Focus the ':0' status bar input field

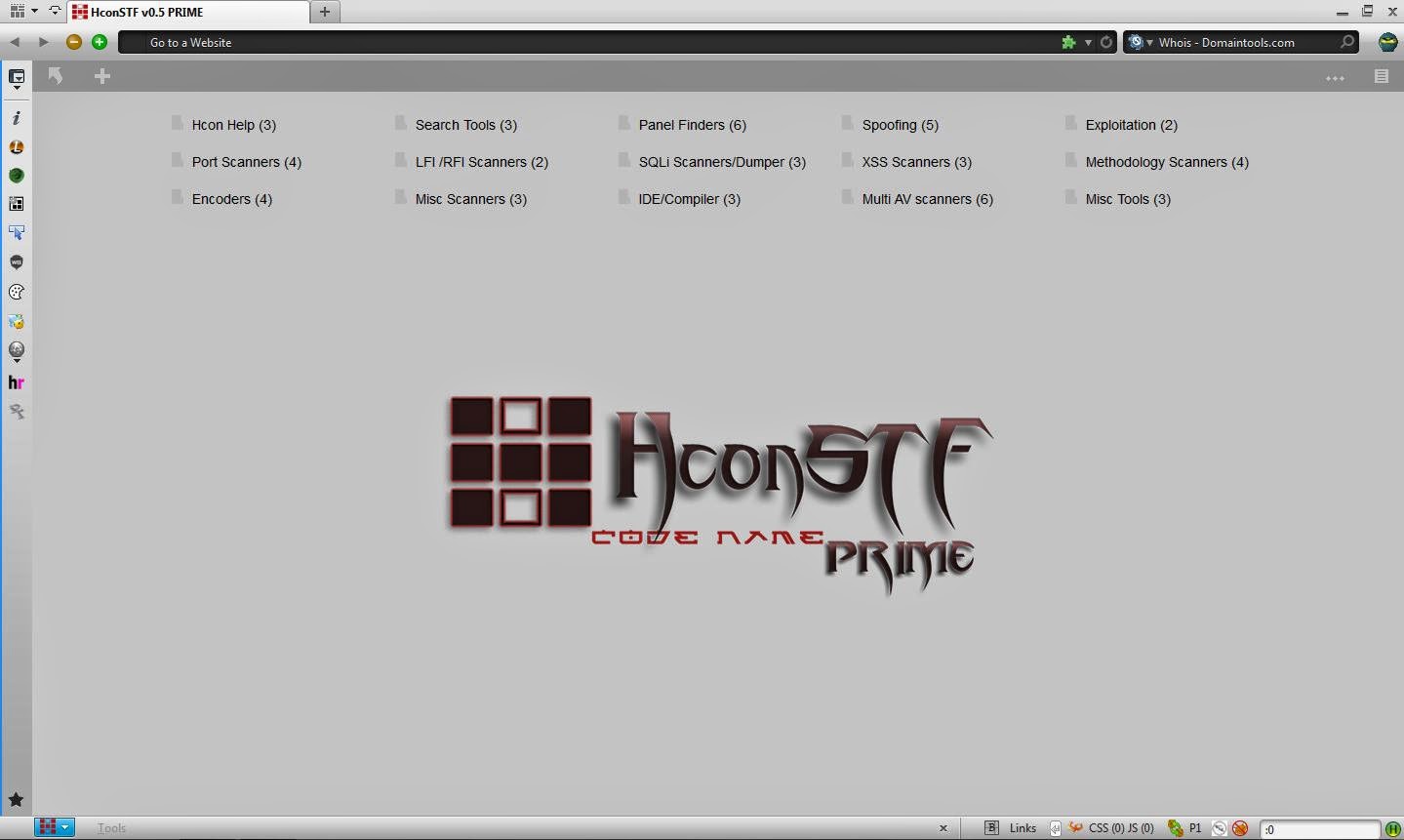point(1319,829)
